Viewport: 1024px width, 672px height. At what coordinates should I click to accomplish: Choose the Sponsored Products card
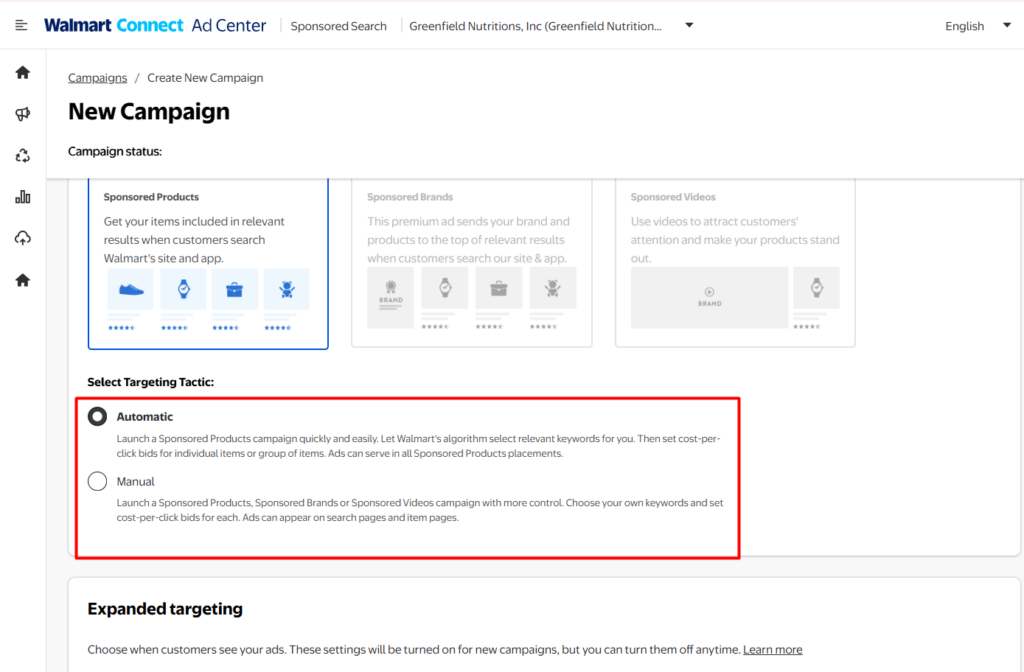click(208, 264)
